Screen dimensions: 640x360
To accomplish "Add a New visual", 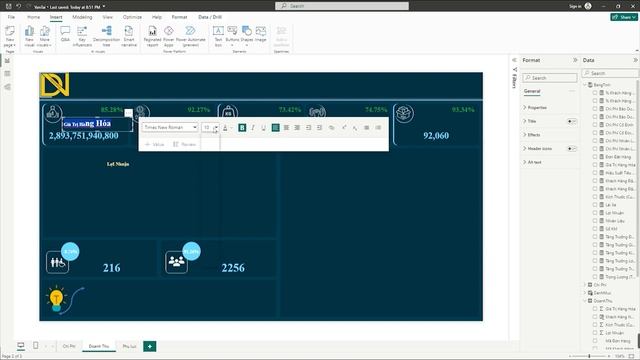I will pyautogui.click(x=29, y=36).
